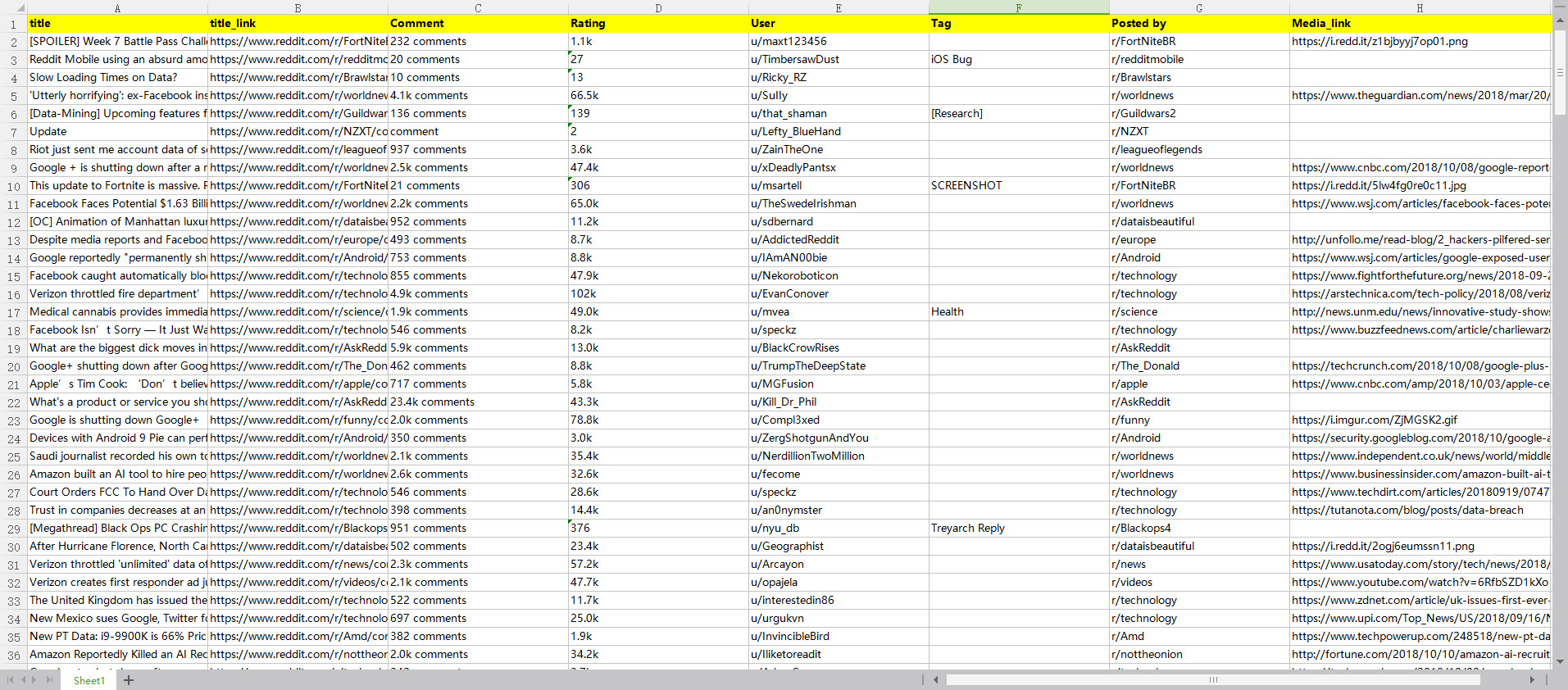Click user cell 'u/xDeadlyPantsx'
Screen dimensions: 1568x690
[x=839, y=167]
